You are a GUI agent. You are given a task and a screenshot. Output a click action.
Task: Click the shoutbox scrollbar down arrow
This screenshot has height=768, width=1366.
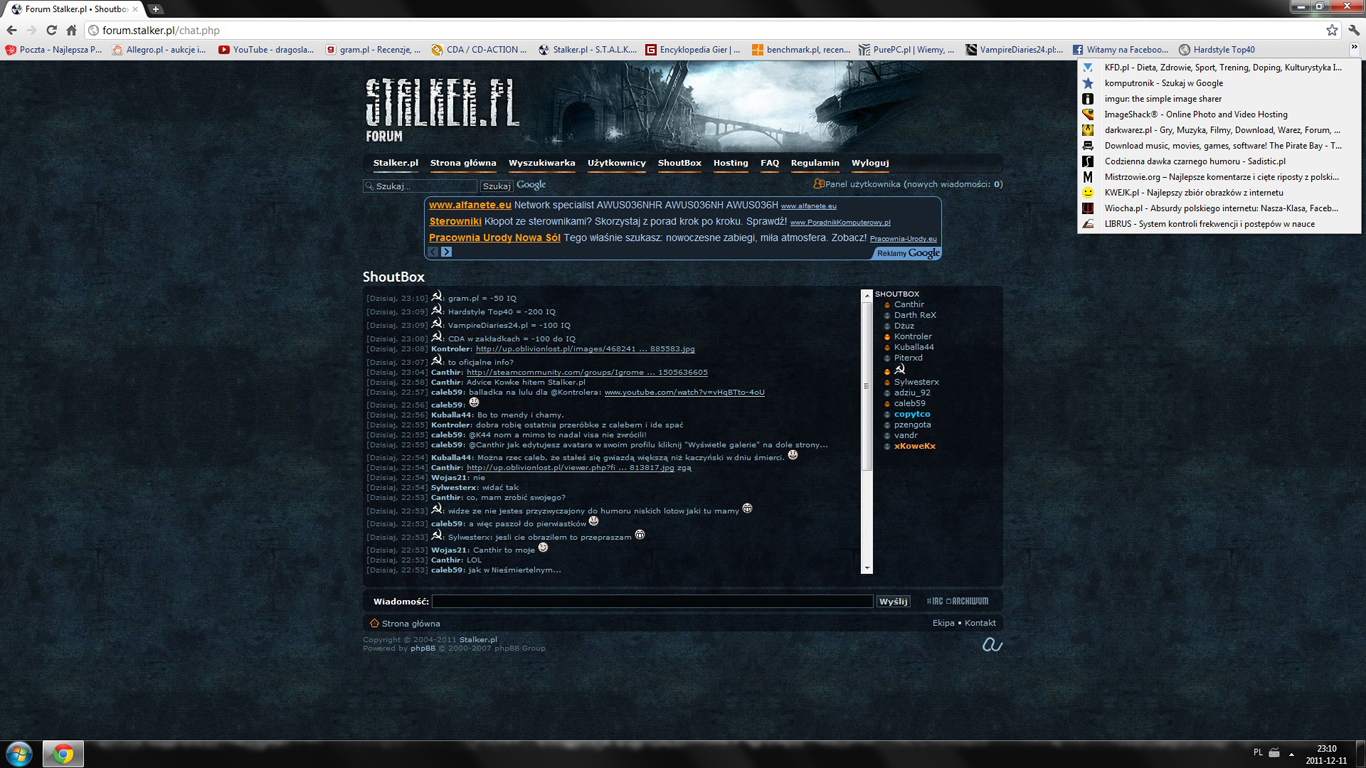click(x=867, y=568)
